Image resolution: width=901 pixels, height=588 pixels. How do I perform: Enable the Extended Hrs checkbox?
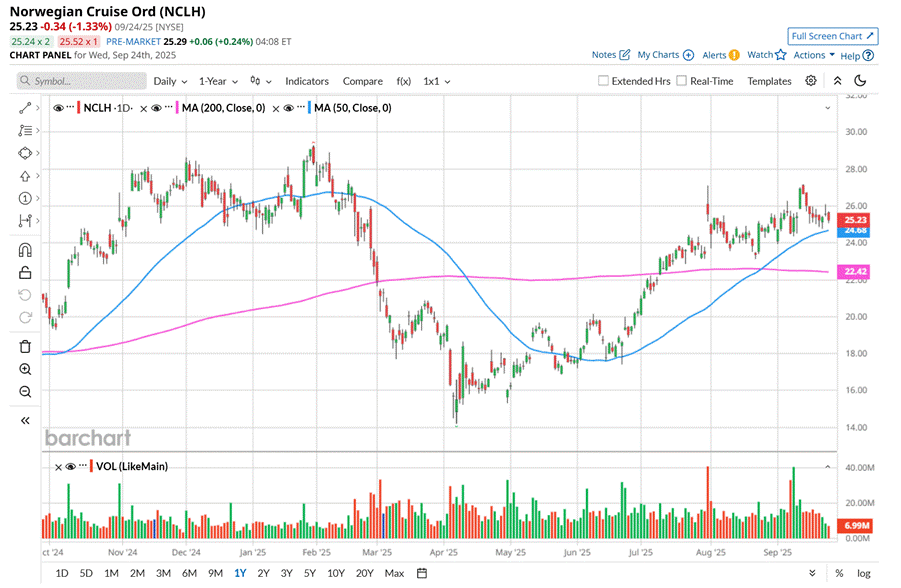(603, 80)
